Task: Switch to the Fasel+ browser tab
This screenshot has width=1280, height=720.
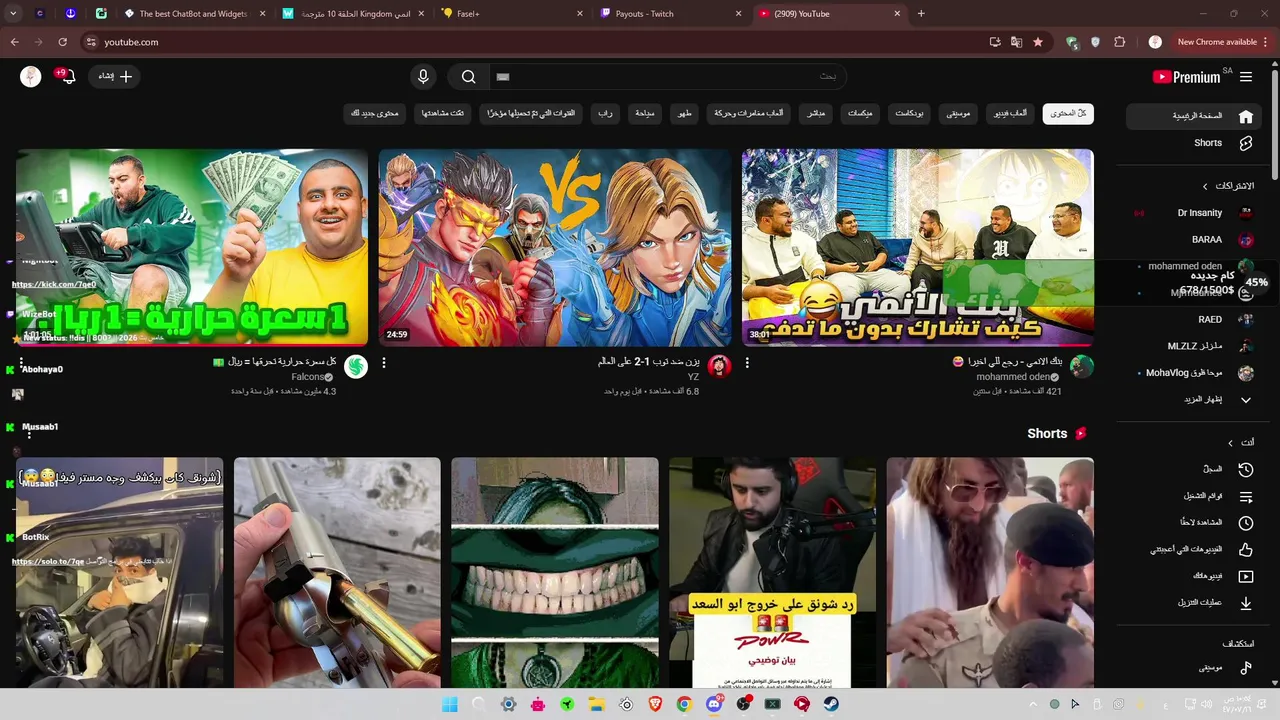Action: pyautogui.click(x=512, y=14)
